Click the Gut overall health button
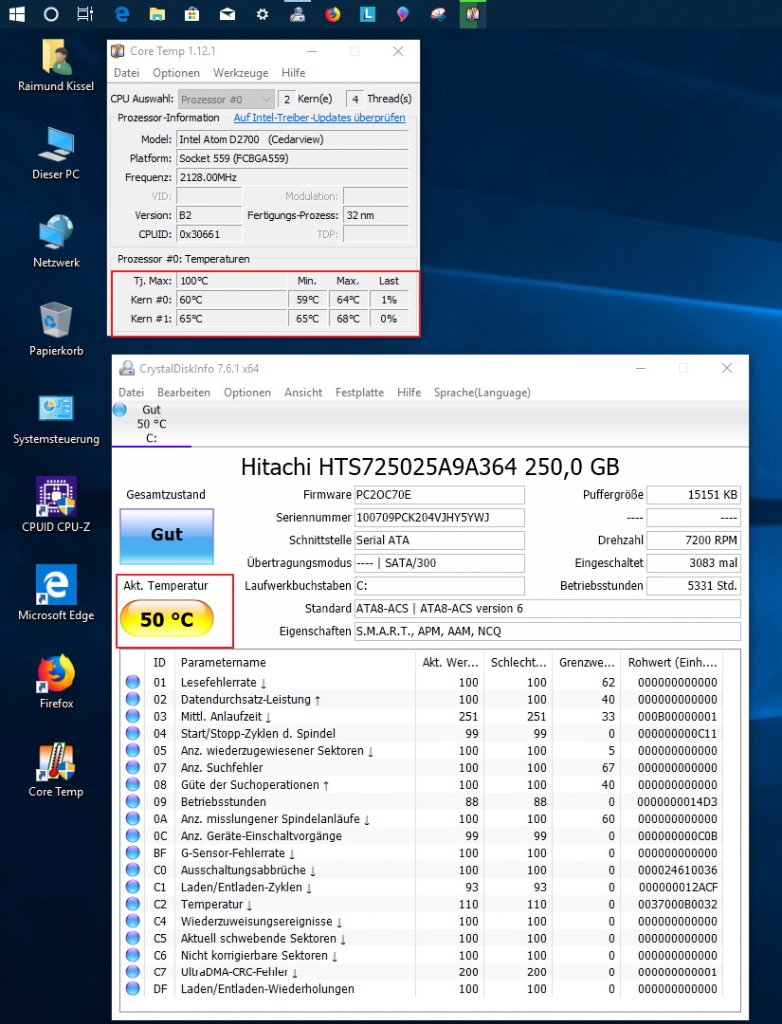This screenshot has height=1024, width=782. coord(167,536)
